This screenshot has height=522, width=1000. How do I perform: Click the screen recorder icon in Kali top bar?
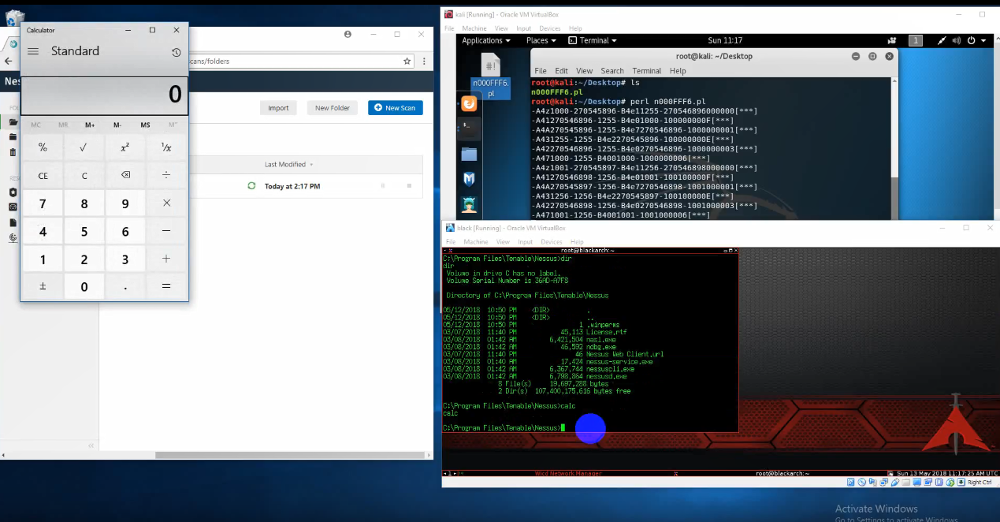[892, 40]
